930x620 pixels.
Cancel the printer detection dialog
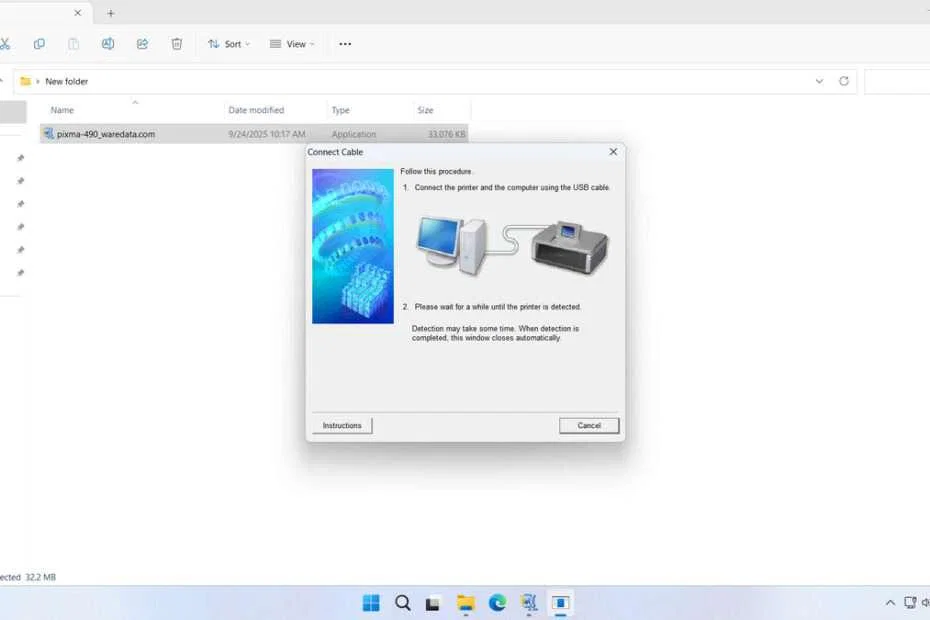click(x=589, y=425)
